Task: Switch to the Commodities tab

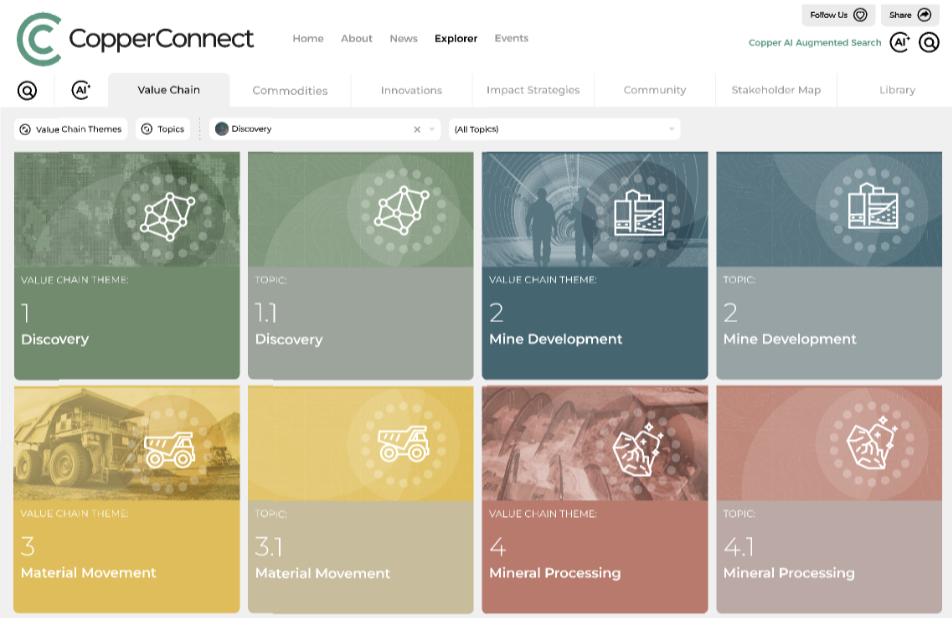Action: (x=290, y=90)
